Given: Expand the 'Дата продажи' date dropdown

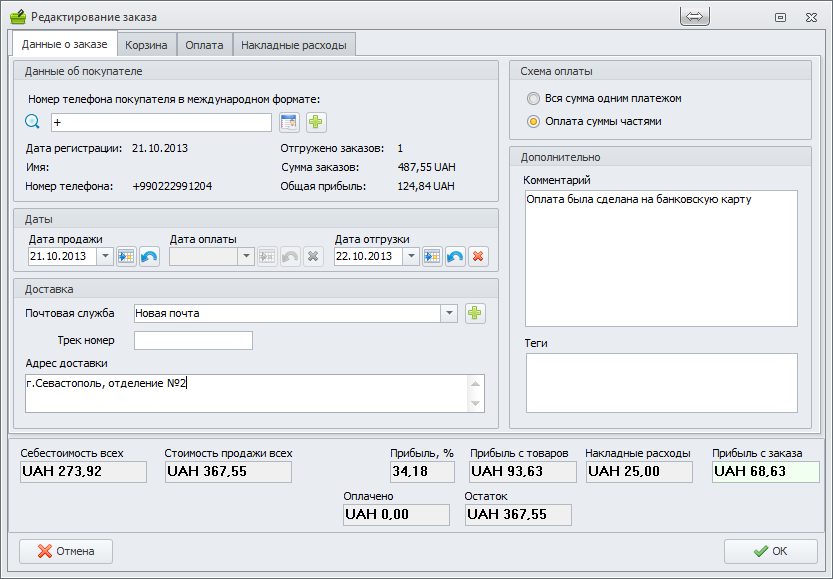Looking at the screenshot, I should (105, 257).
